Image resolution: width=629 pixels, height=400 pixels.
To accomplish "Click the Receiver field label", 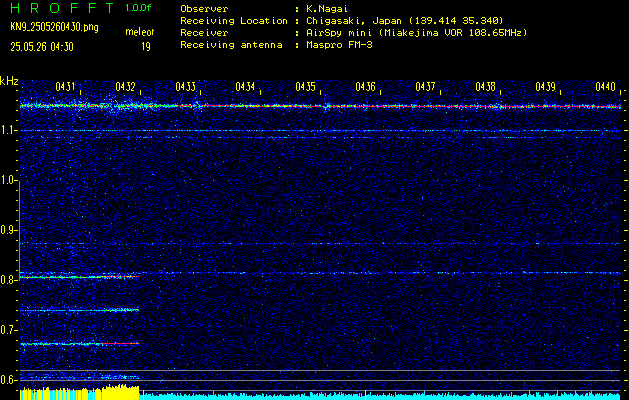I will 204,32.
